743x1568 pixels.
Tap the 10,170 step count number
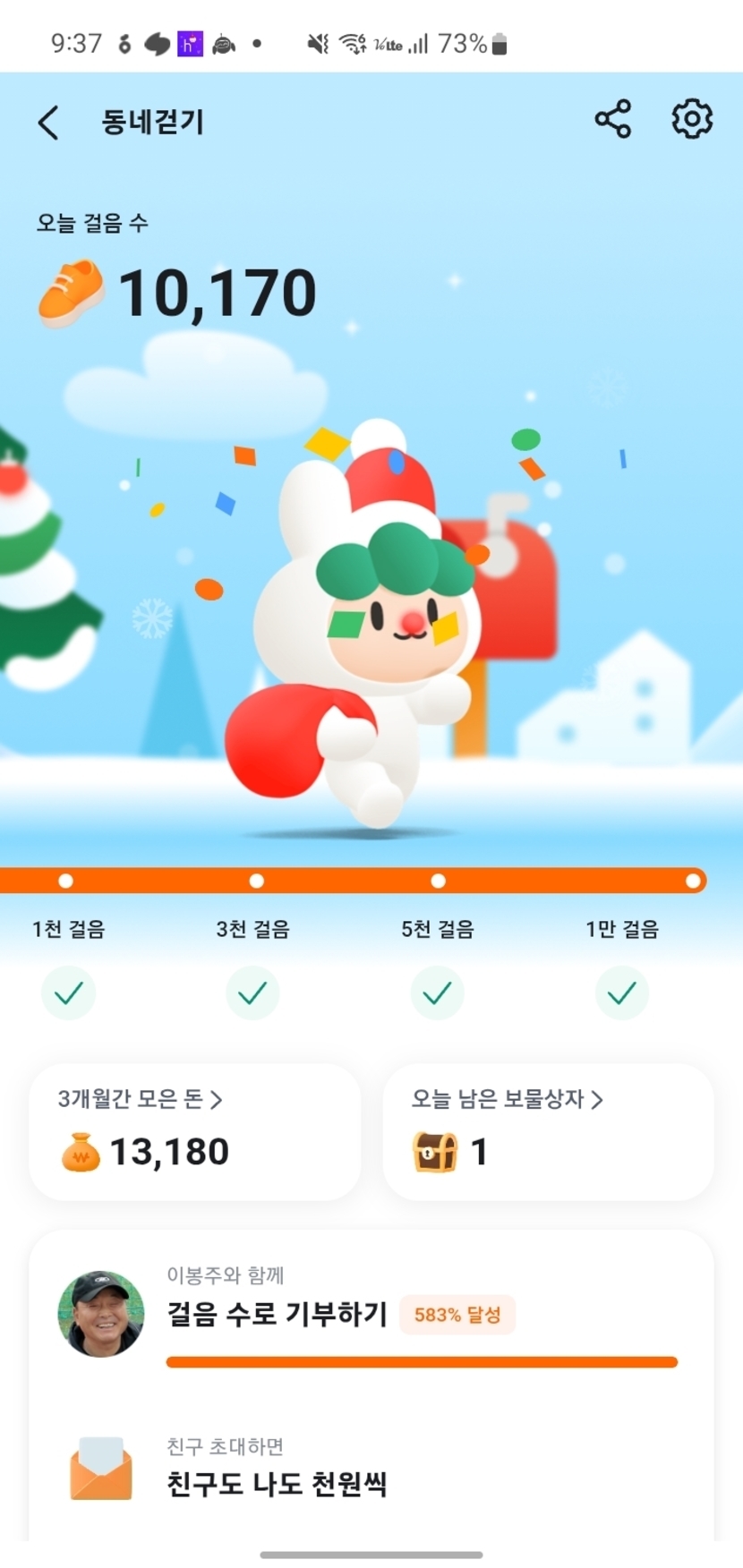coord(218,294)
